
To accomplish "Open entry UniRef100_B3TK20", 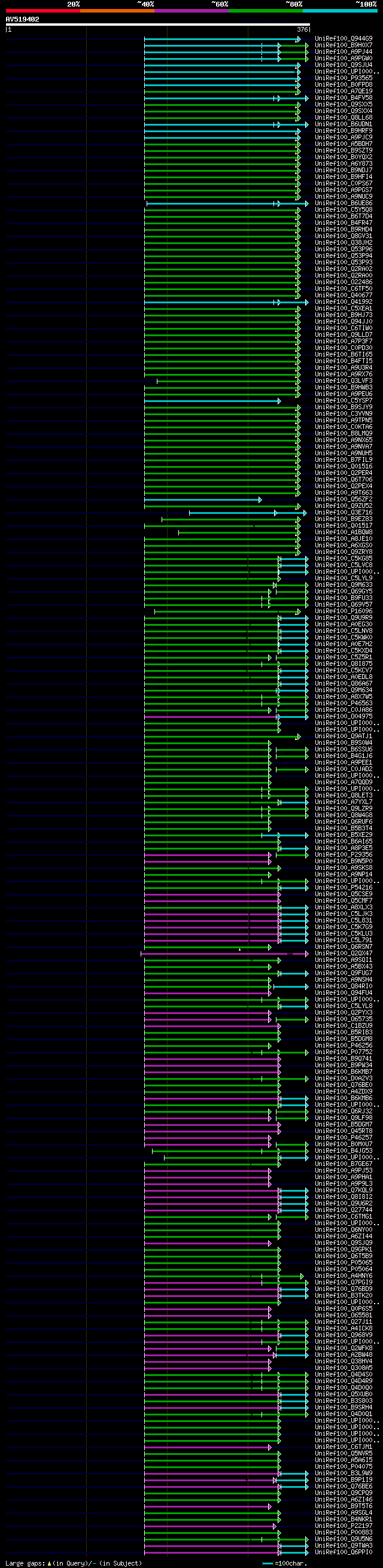I will coord(344,1295).
